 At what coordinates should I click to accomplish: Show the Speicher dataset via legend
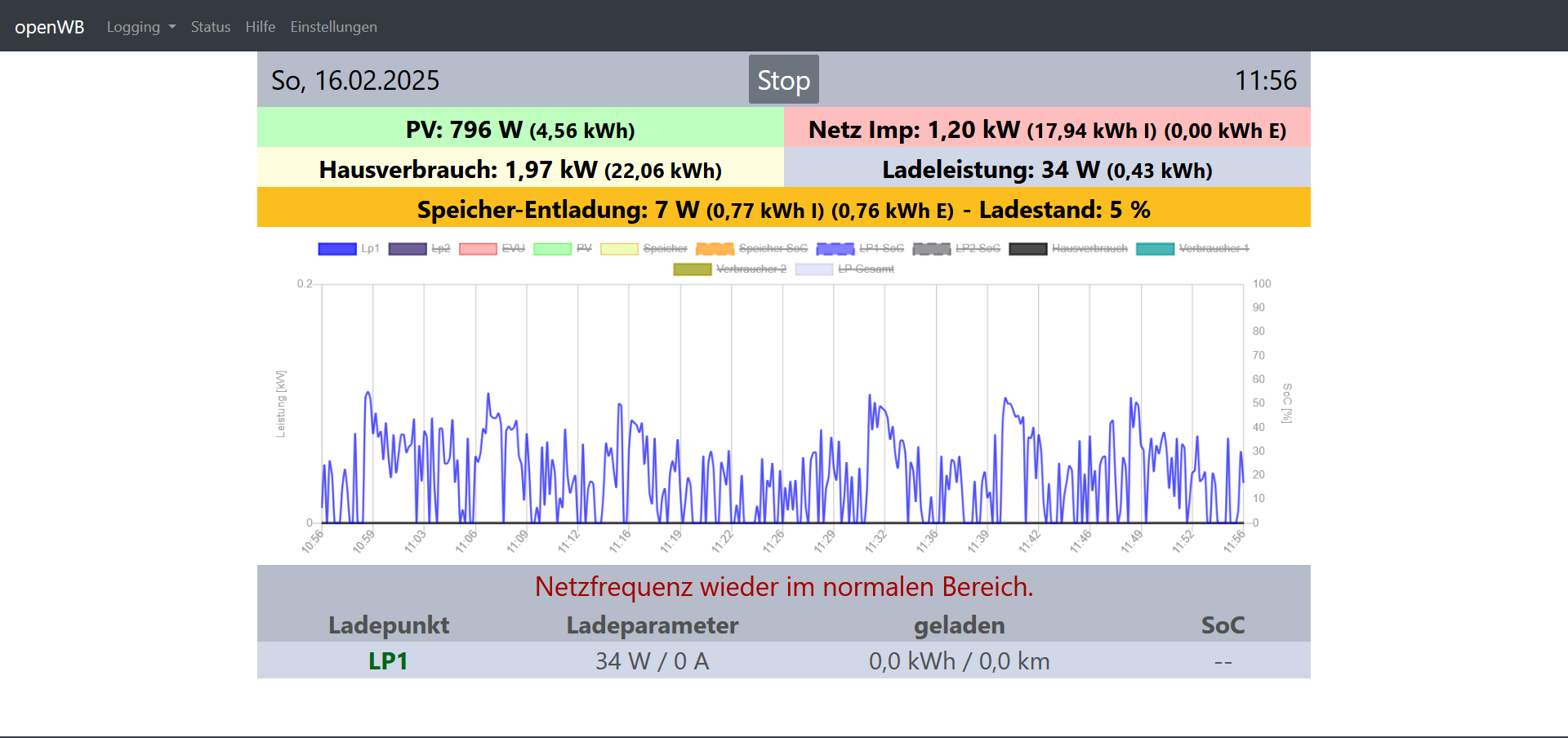click(x=644, y=248)
